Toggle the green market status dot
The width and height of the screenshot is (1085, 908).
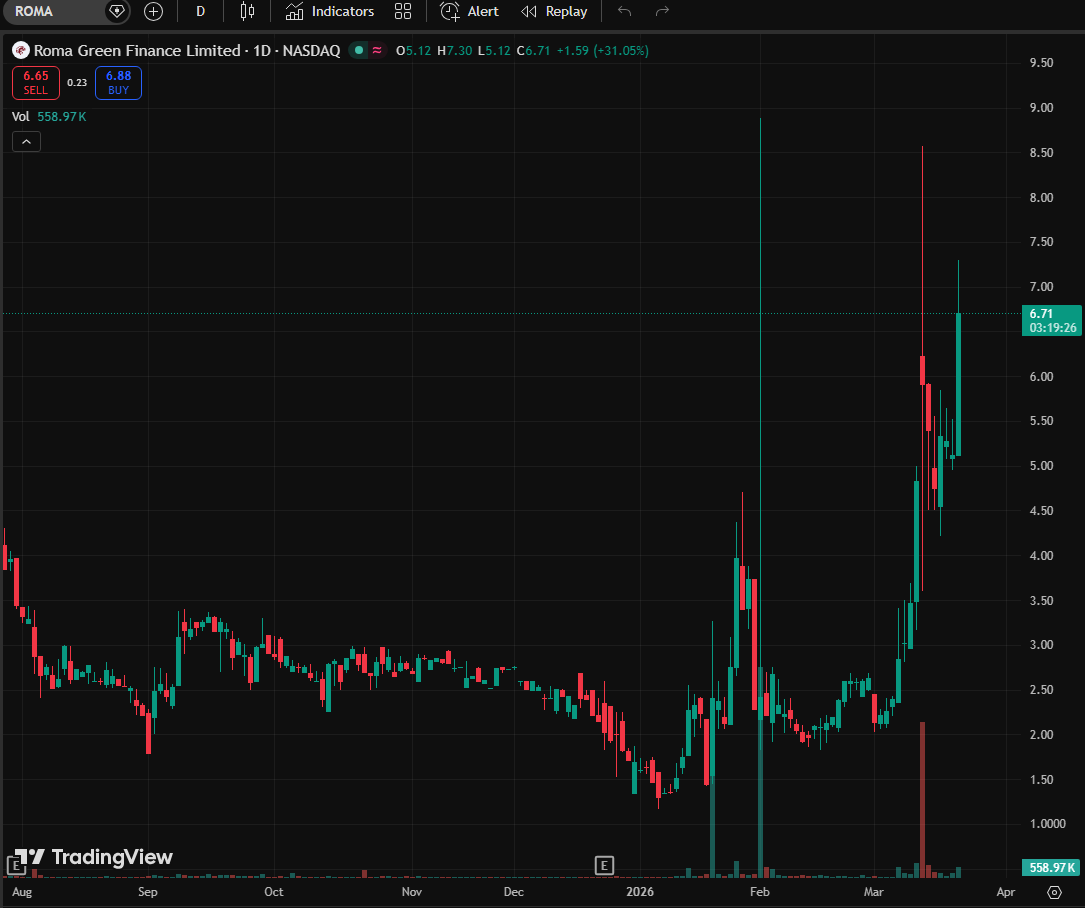click(358, 51)
